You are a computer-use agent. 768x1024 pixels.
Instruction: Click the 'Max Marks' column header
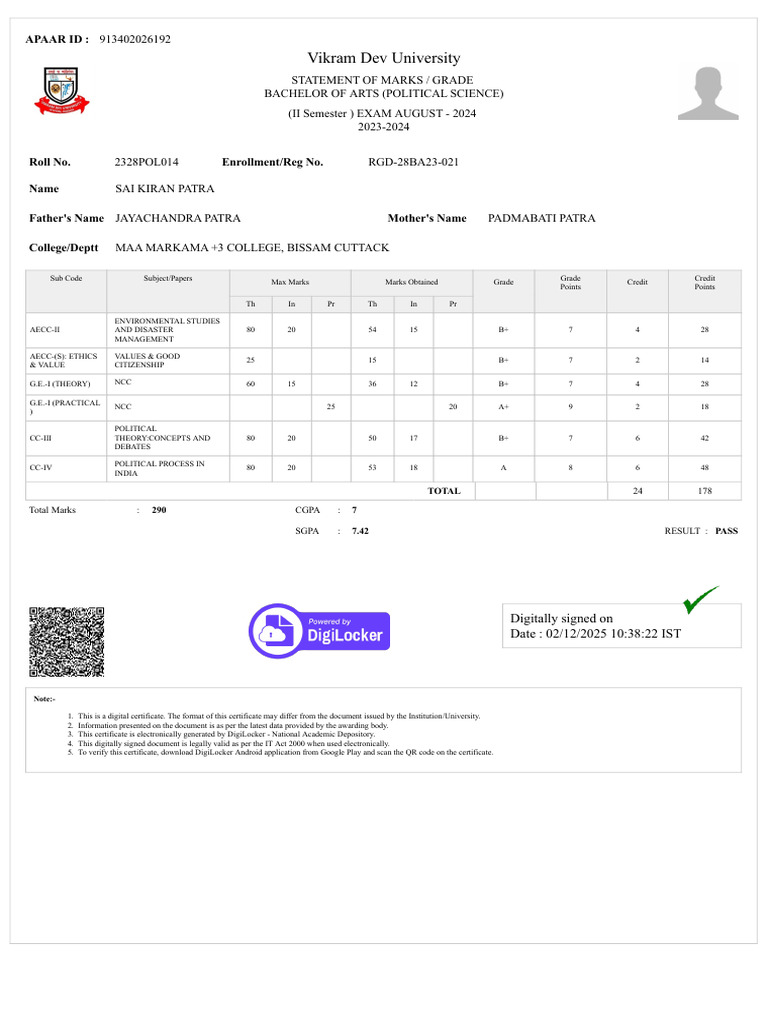(290, 282)
